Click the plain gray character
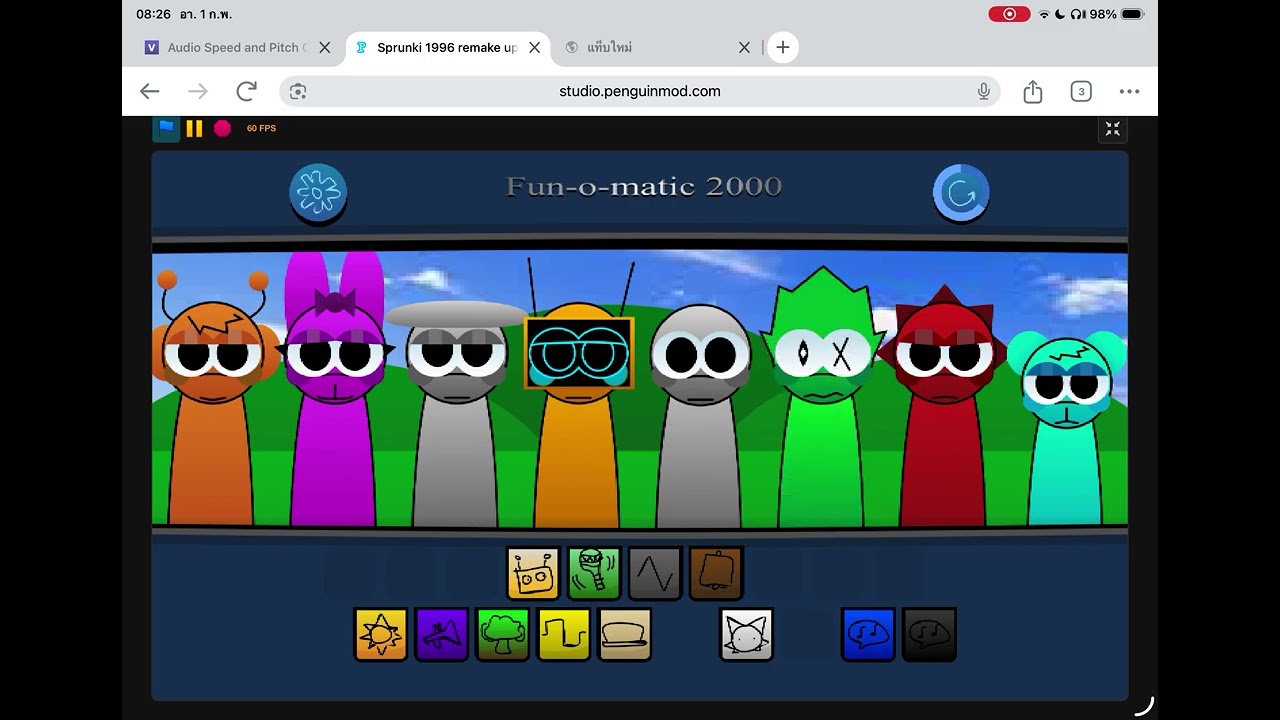 (700, 415)
